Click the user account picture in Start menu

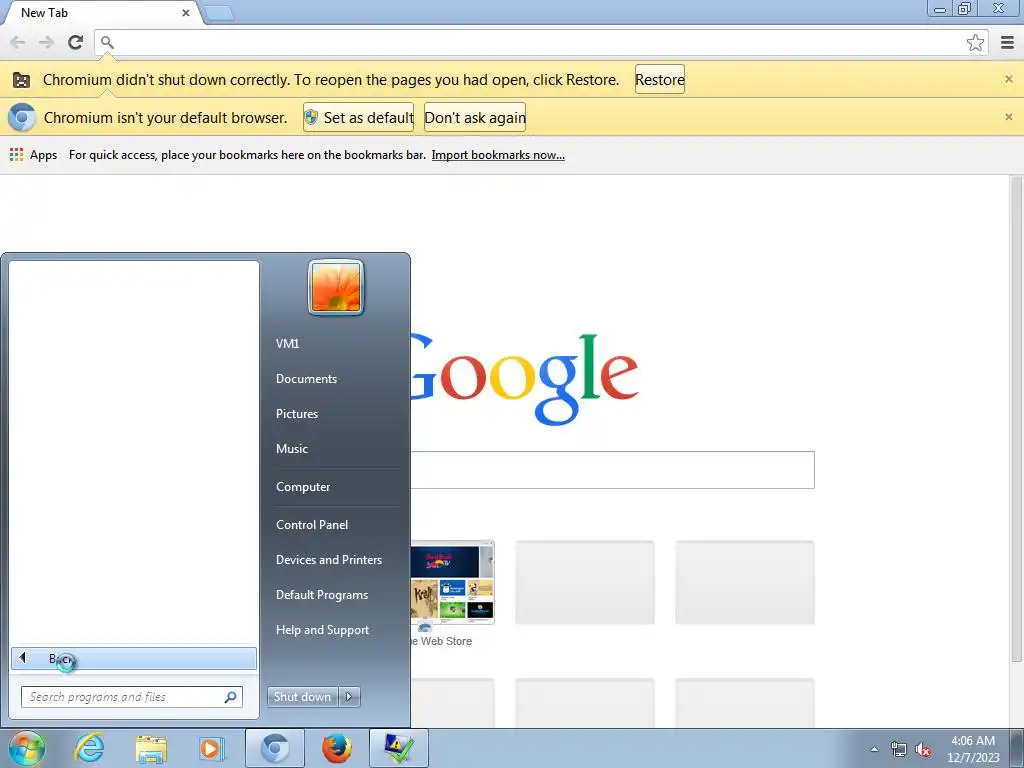pos(336,287)
